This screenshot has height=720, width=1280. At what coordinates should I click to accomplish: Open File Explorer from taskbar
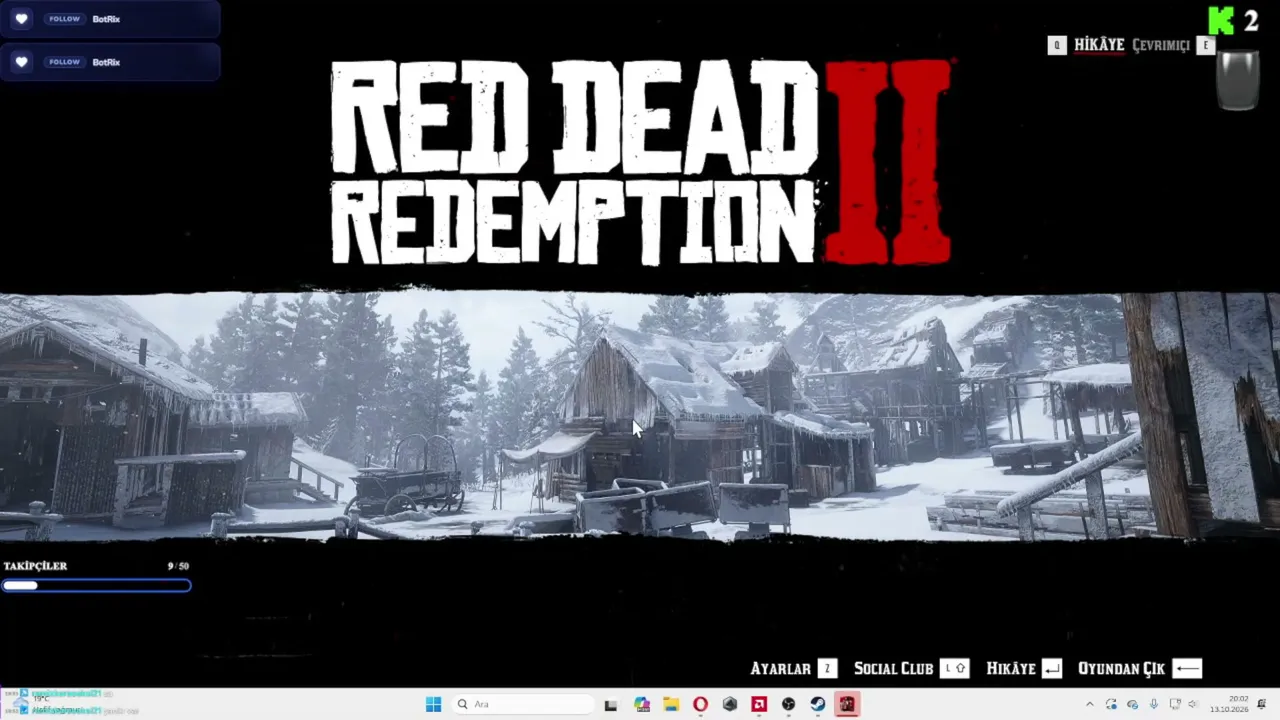[671, 704]
